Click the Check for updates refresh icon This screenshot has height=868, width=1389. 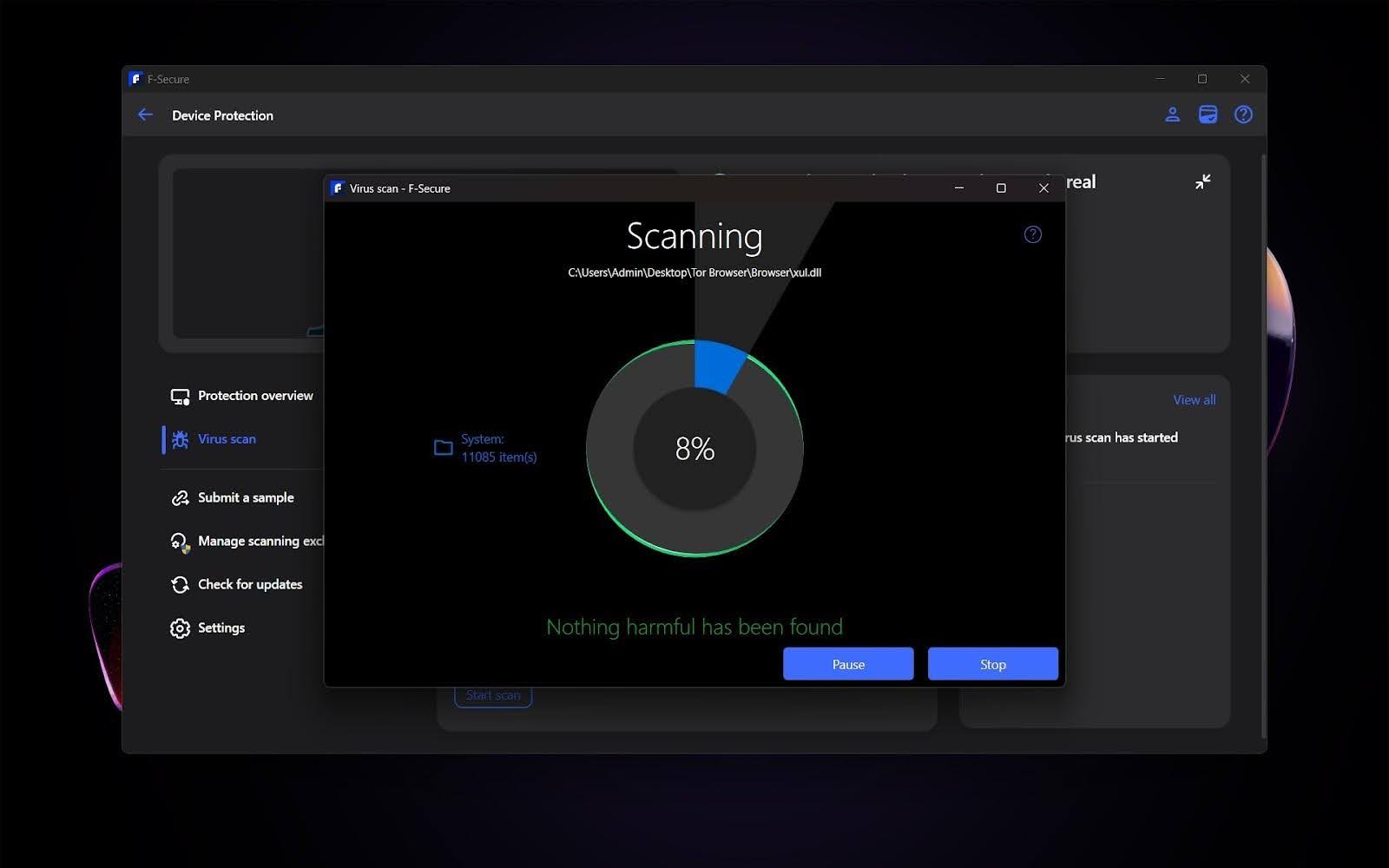180,585
